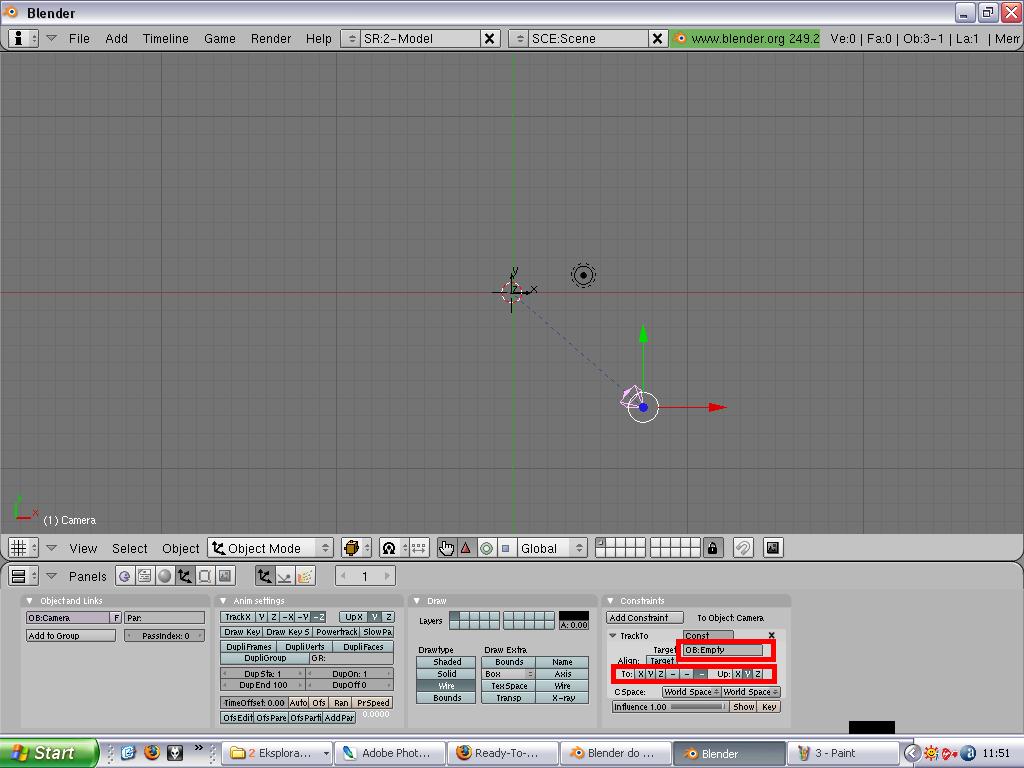Click the TimeOffset 0.00 field
This screenshot has width=1024, height=768.
254,703
